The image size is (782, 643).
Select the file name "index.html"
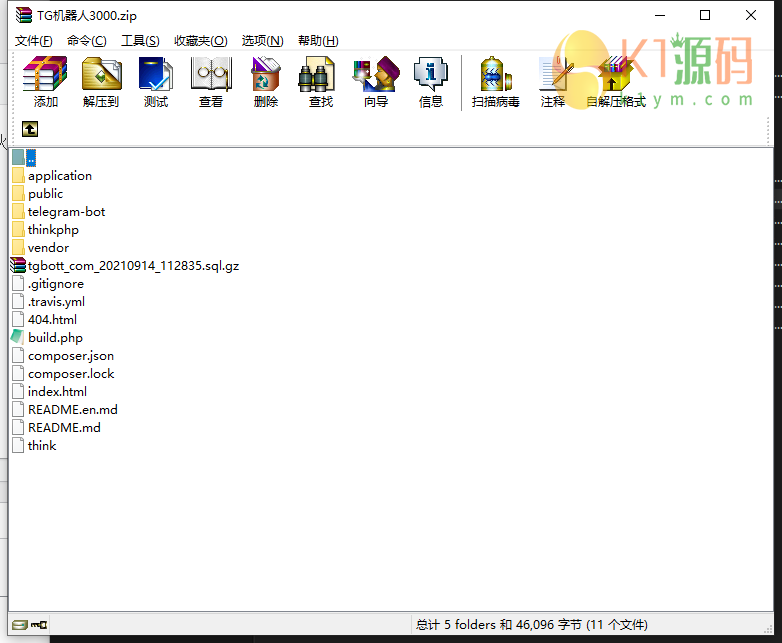(x=57, y=392)
